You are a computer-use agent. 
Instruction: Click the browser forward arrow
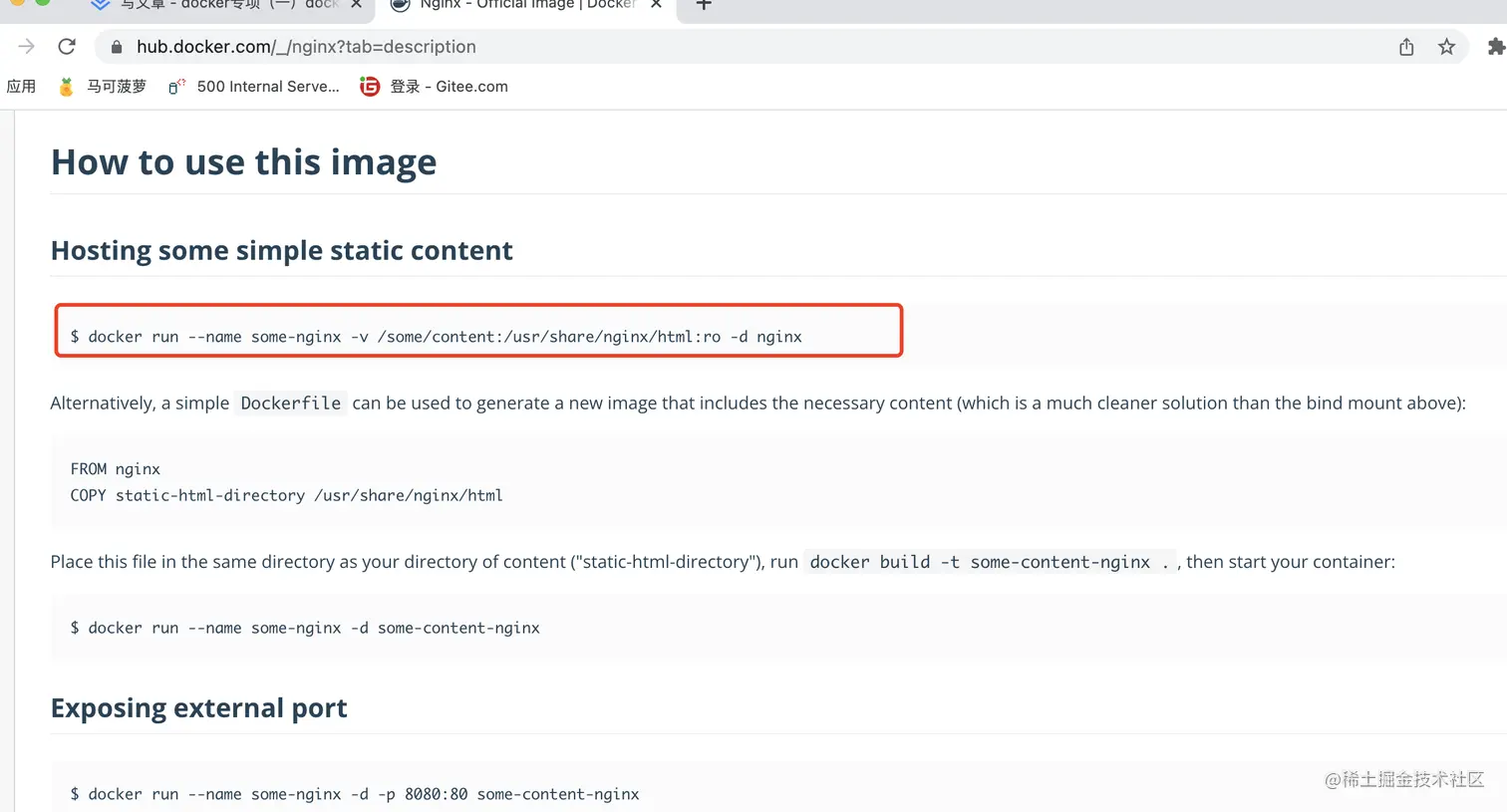click(x=27, y=47)
